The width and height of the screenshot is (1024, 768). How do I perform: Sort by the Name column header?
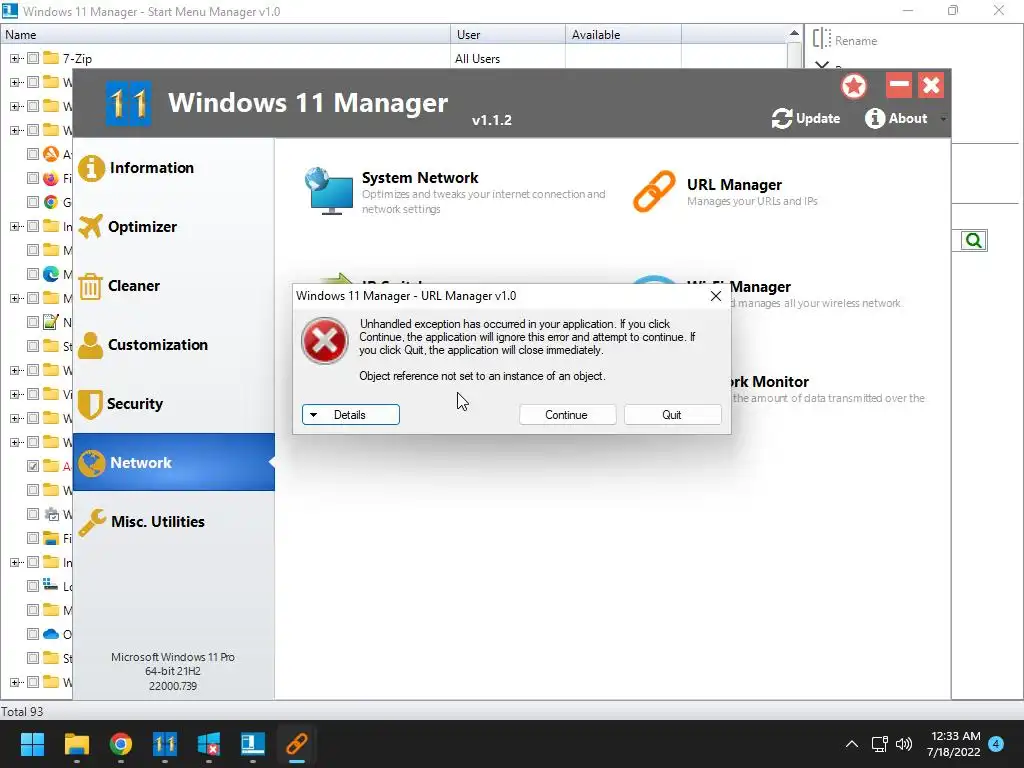[226, 35]
